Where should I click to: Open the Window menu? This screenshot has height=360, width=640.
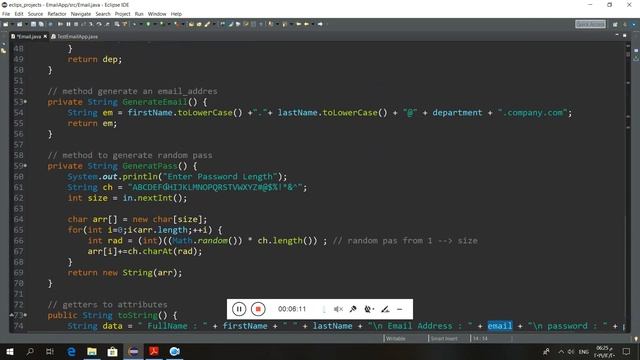(157, 14)
